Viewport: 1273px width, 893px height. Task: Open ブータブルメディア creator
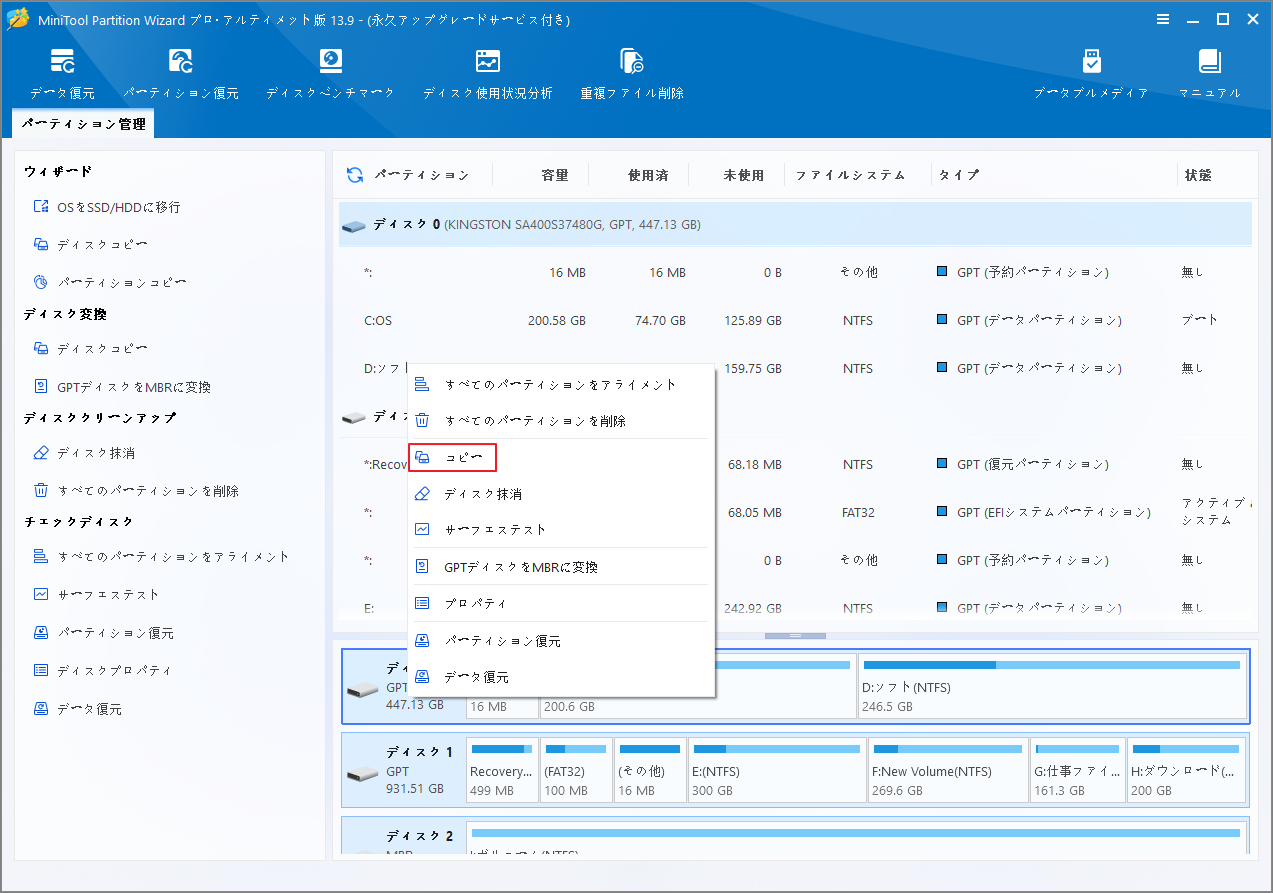[1091, 73]
